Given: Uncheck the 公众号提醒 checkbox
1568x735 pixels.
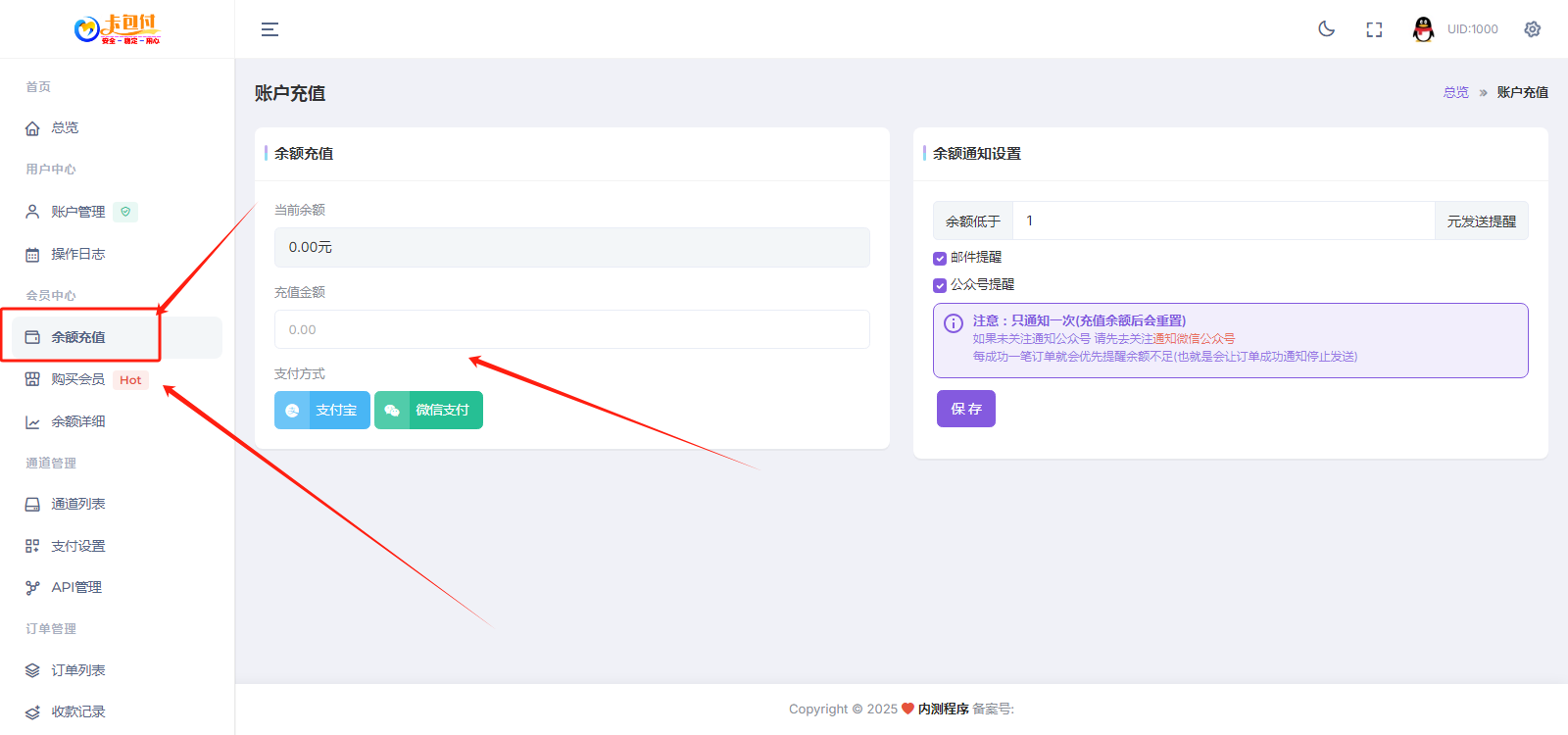Looking at the screenshot, I should click(940, 285).
